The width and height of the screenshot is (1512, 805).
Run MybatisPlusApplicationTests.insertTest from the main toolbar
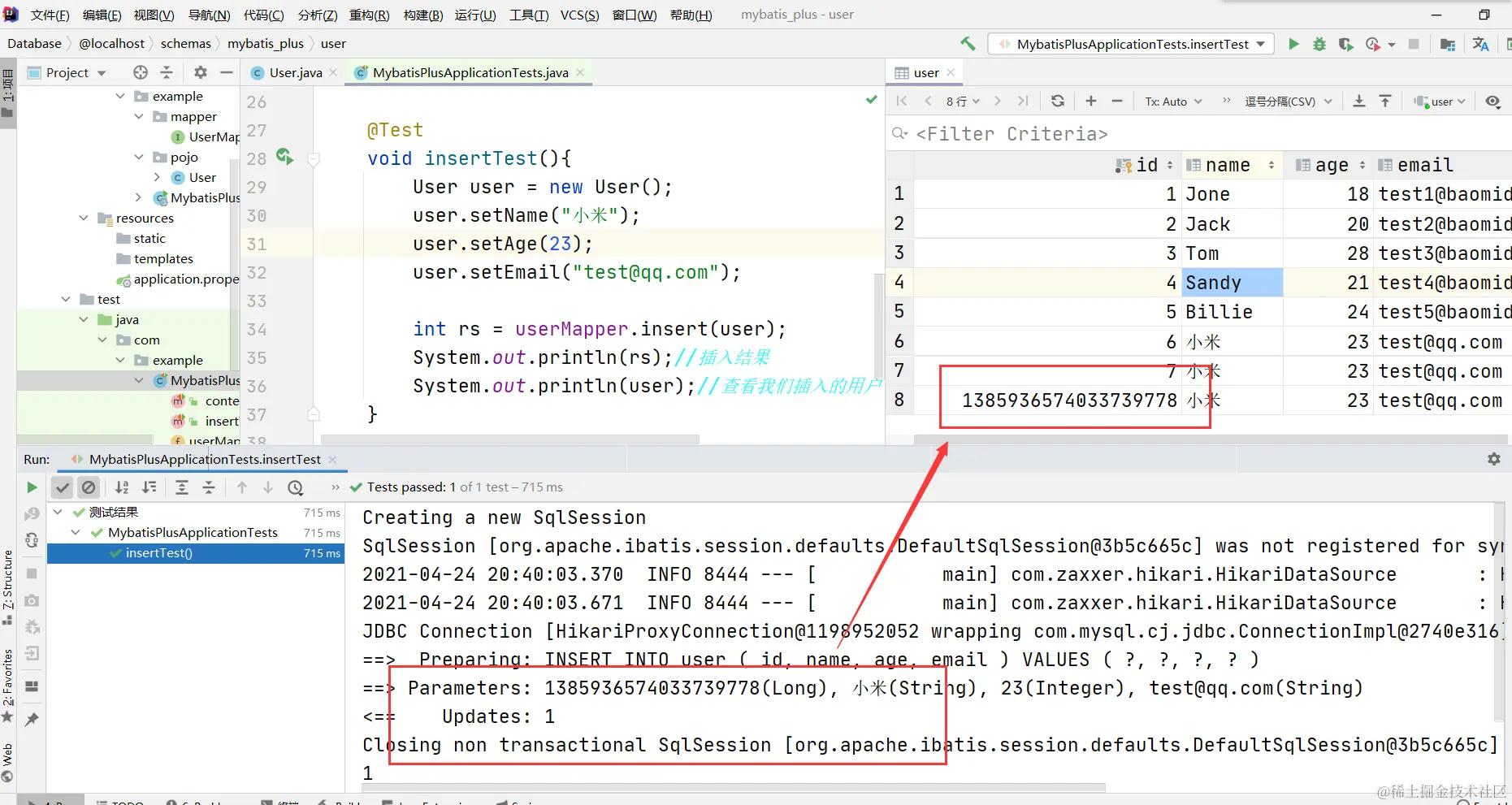pos(1293,44)
